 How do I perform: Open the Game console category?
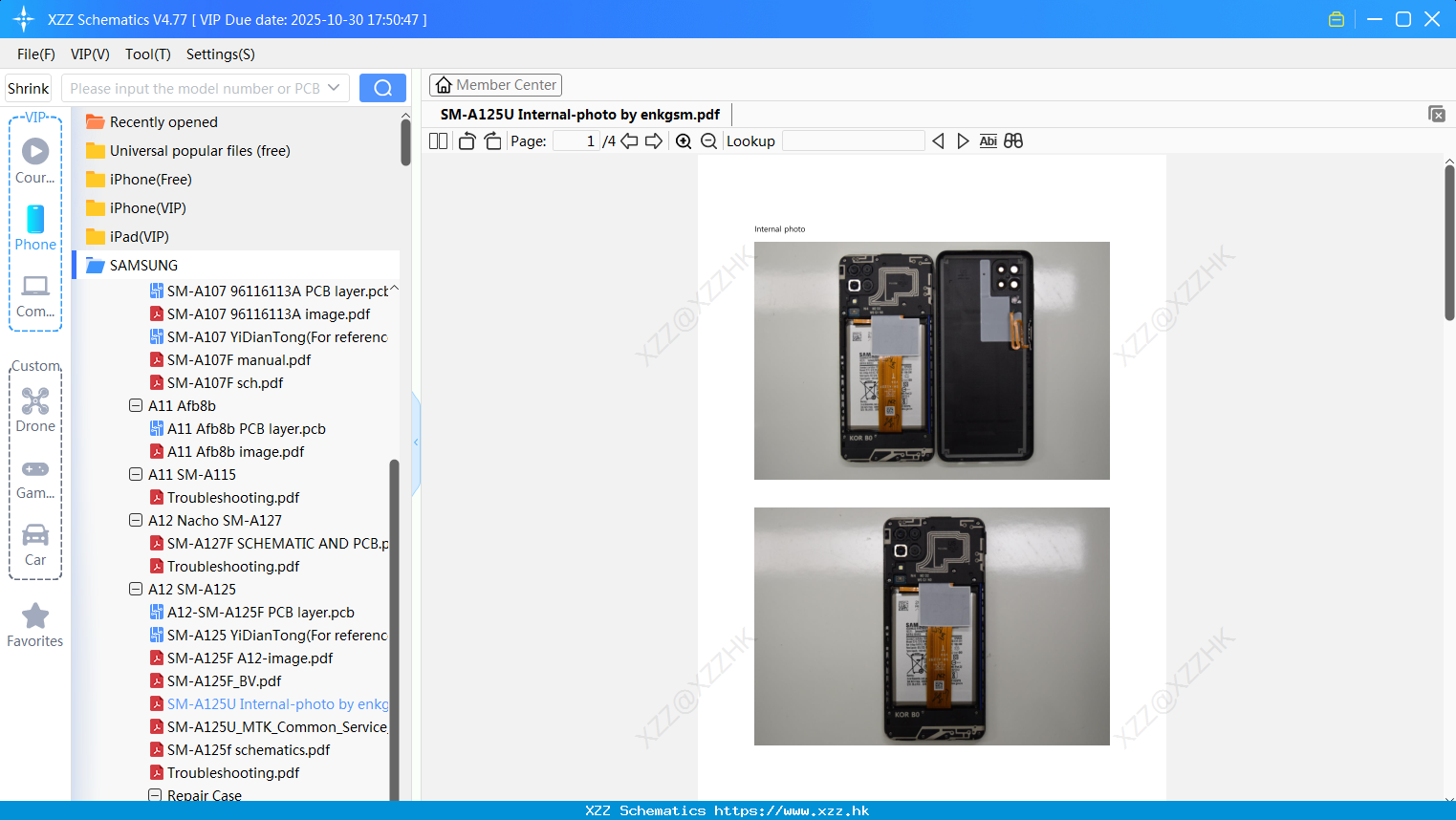pyautogui.click(x=35, y=478)
